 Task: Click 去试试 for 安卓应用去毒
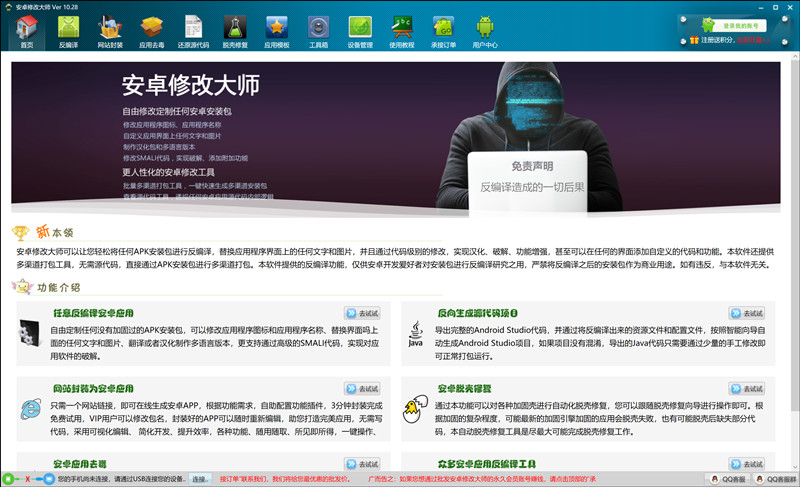(362, 464)
